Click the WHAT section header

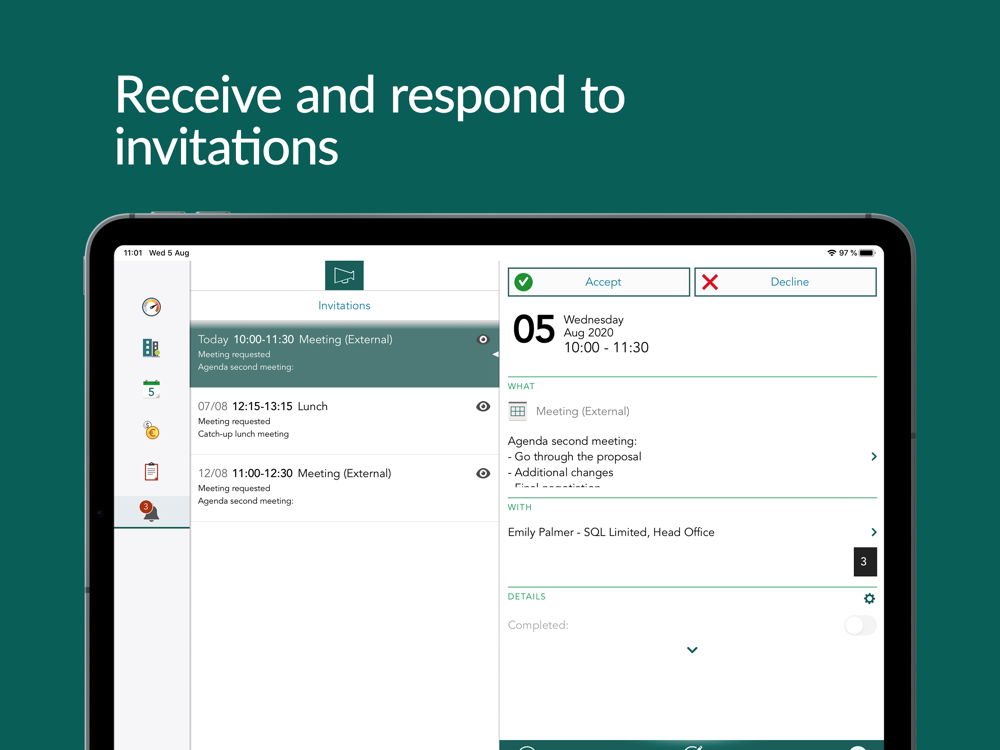521,386
